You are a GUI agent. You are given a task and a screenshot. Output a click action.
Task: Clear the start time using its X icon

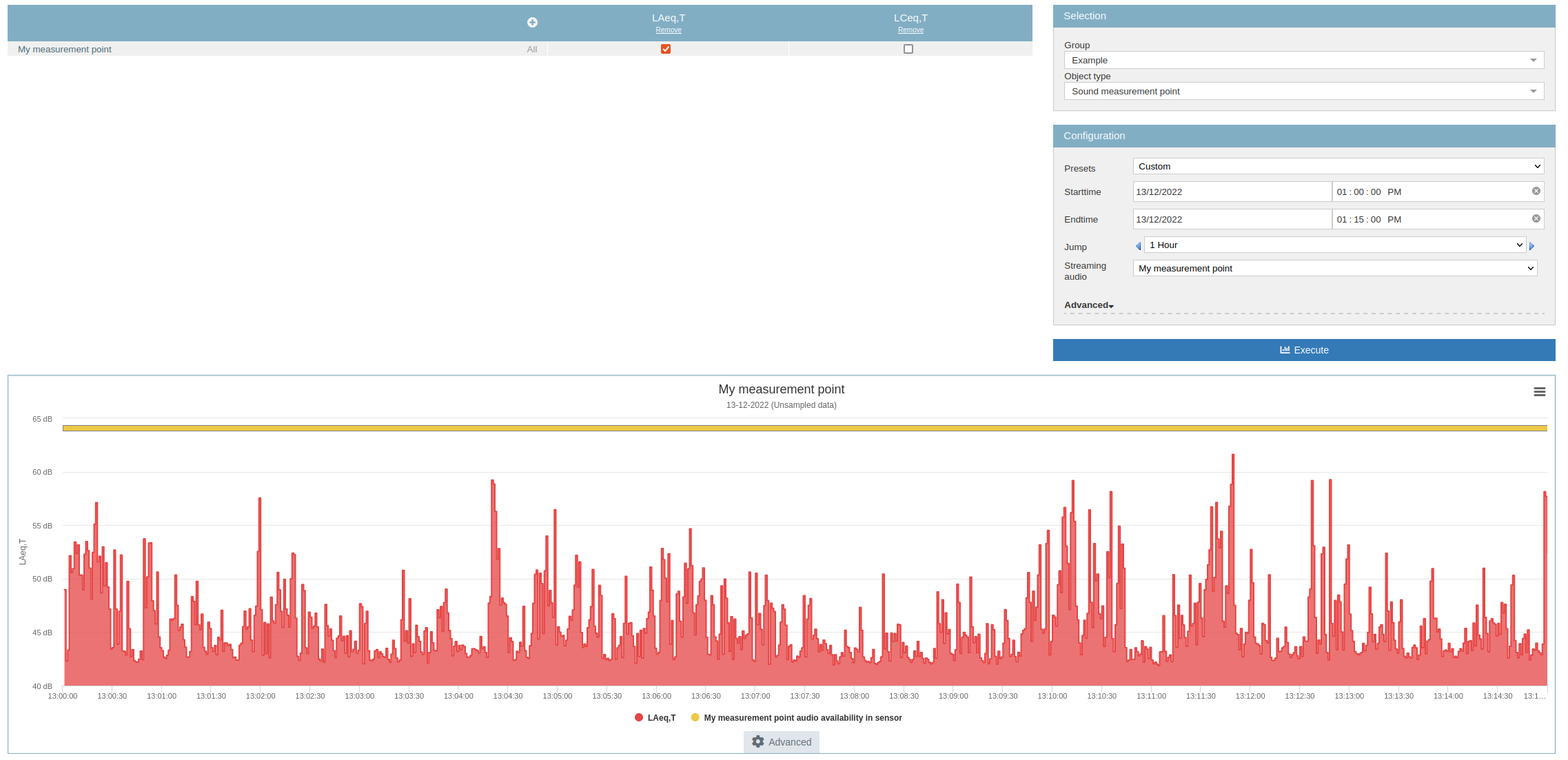1536,192
